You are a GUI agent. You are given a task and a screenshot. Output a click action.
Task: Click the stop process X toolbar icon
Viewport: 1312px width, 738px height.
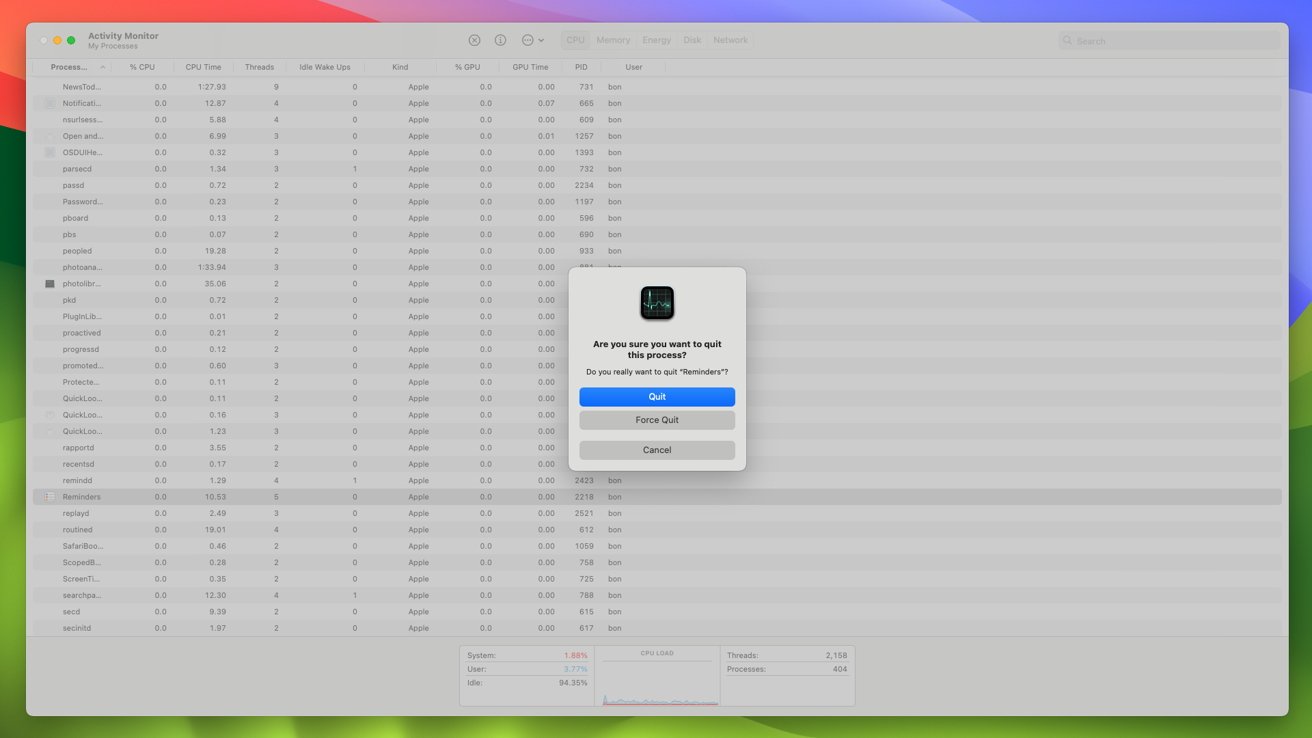pyautogui.click(x=474, y=40)
